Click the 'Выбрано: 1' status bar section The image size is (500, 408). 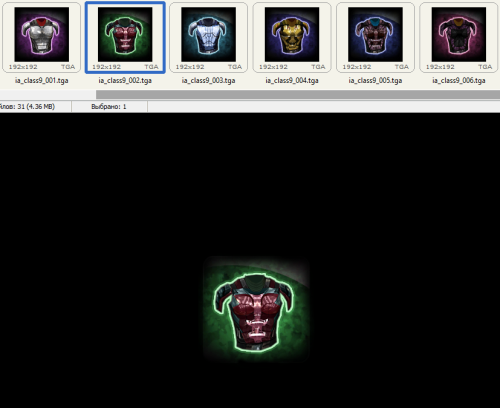[109, 107]
